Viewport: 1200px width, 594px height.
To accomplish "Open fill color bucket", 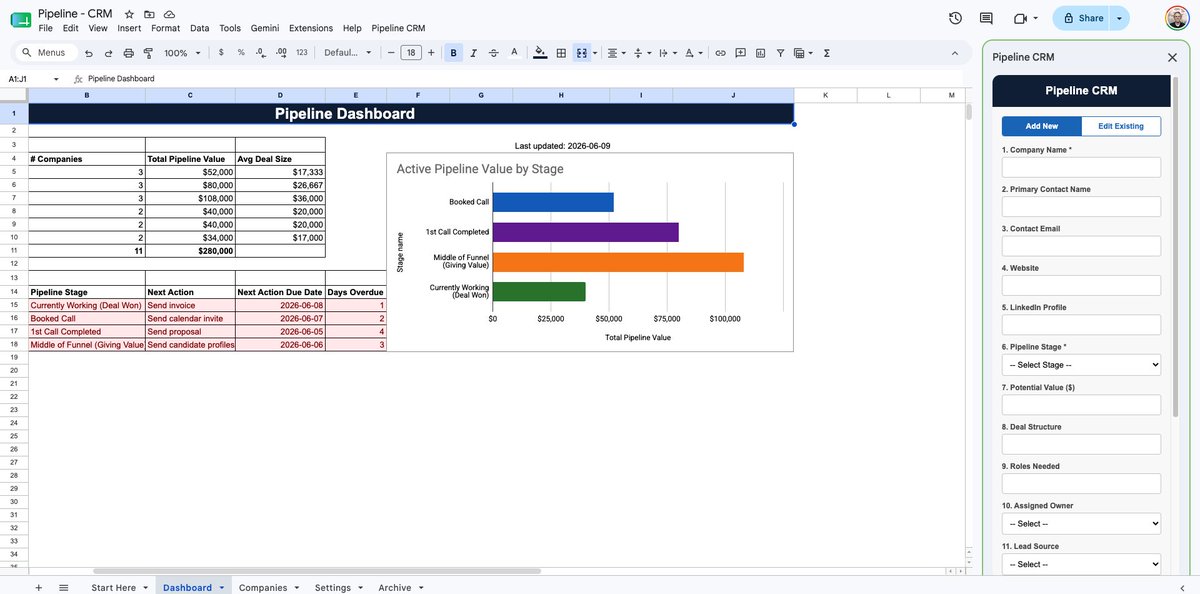I will point(541,52).
